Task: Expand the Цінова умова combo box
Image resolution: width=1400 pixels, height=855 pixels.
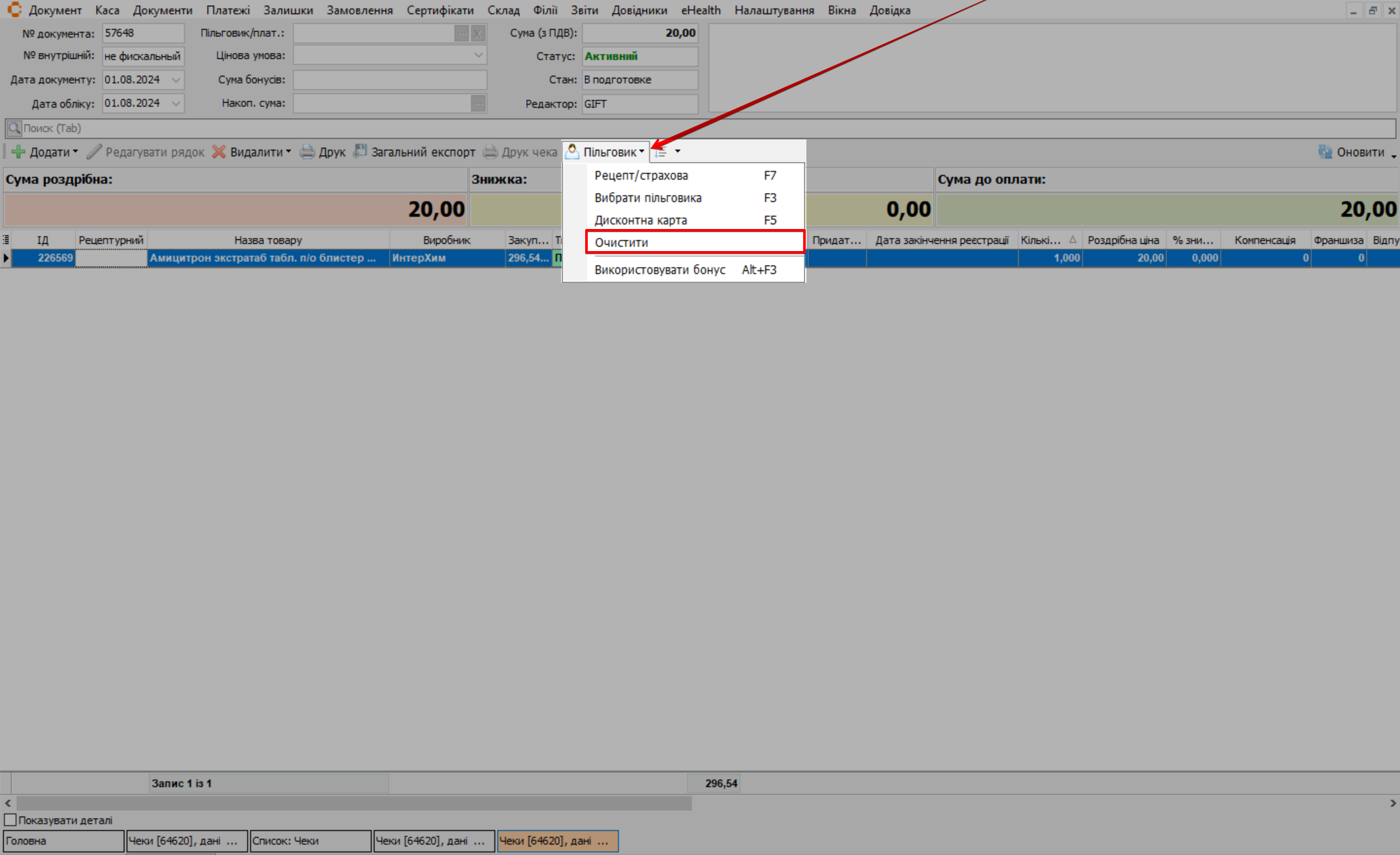Action: tap(478, 56)
